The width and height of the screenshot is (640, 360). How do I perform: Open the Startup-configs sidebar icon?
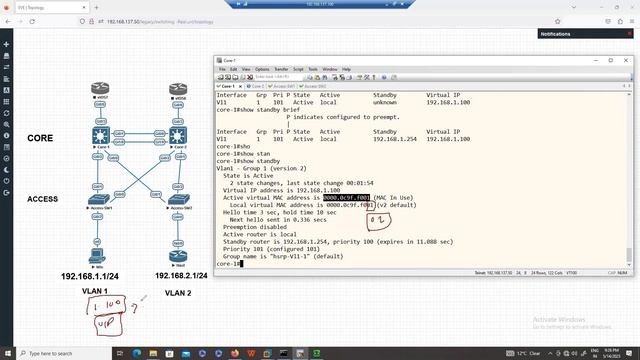(x=6, y=79)
